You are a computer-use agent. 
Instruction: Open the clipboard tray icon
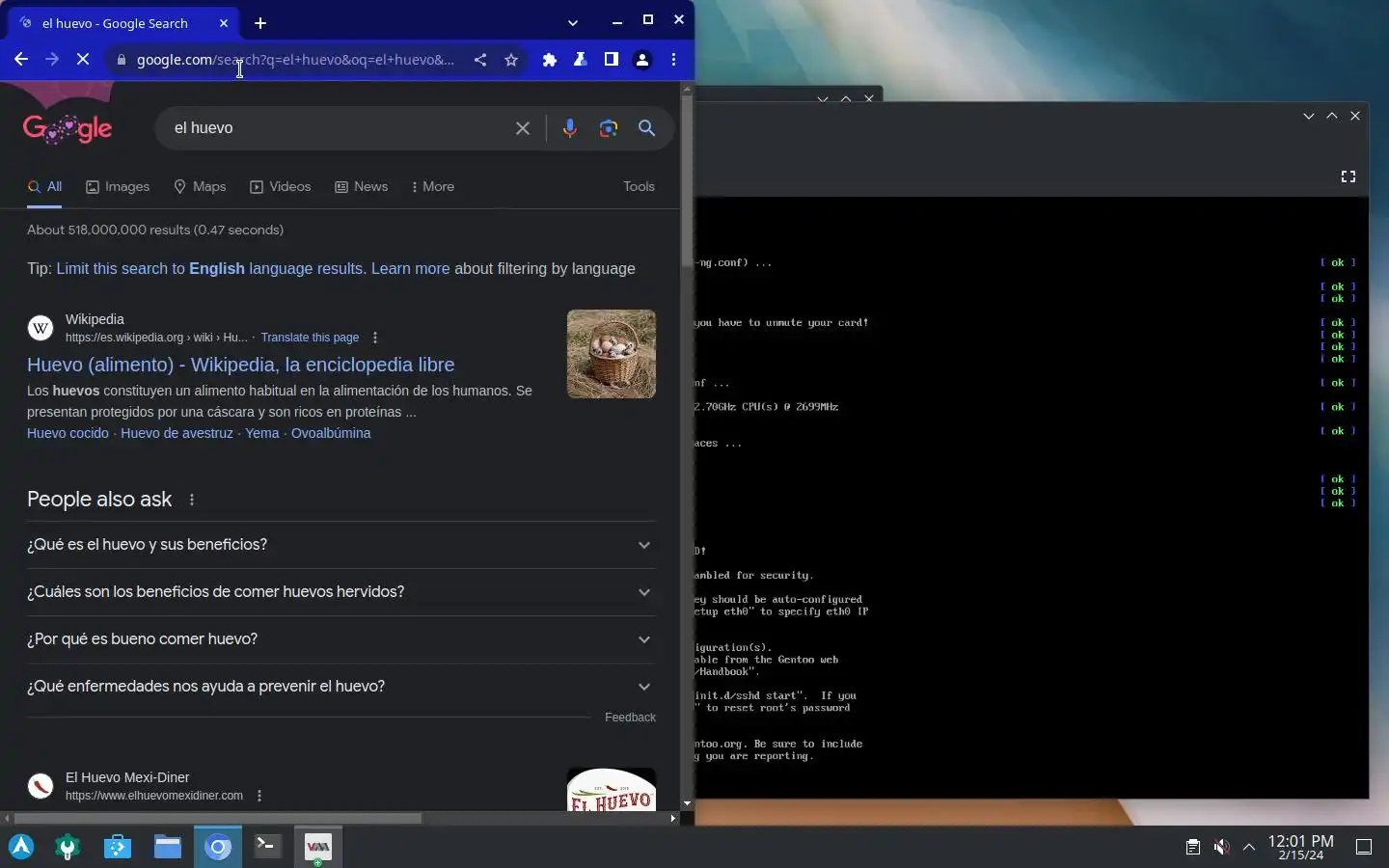(x=1192, y=847)
